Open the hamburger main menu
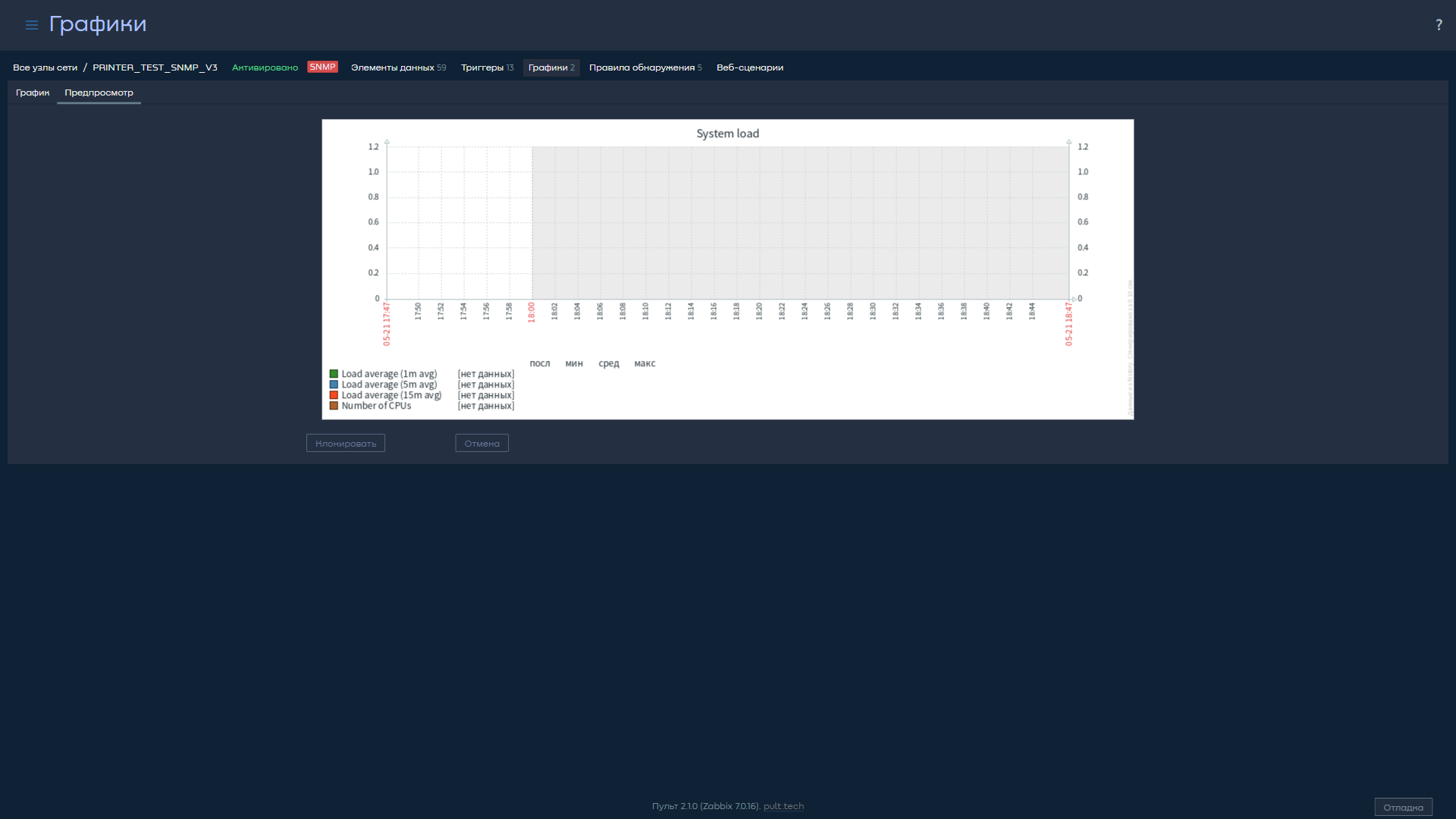1456x819 pixels. [x=31, y=25]
